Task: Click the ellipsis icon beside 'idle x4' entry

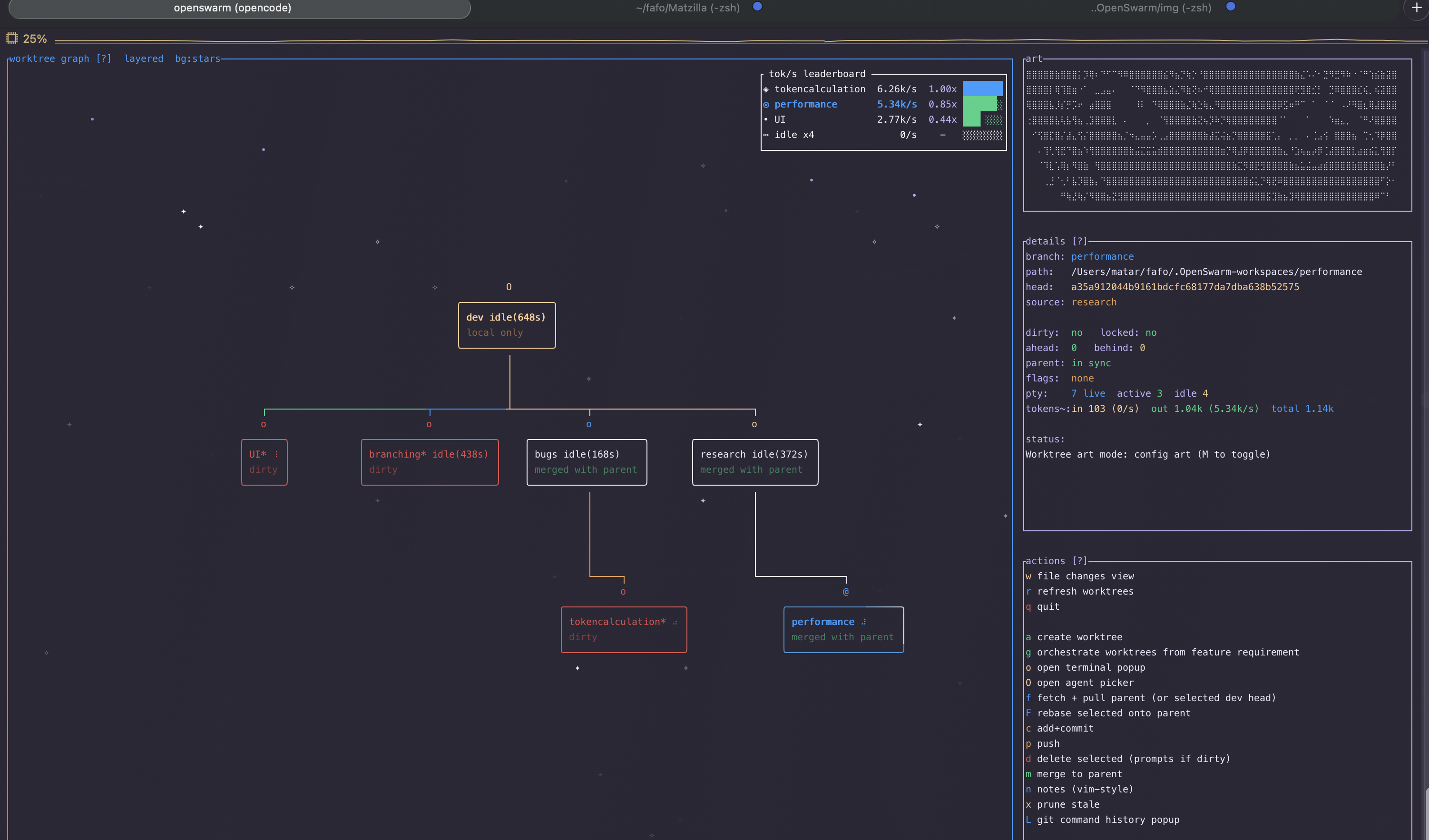Action: (766, 135)
